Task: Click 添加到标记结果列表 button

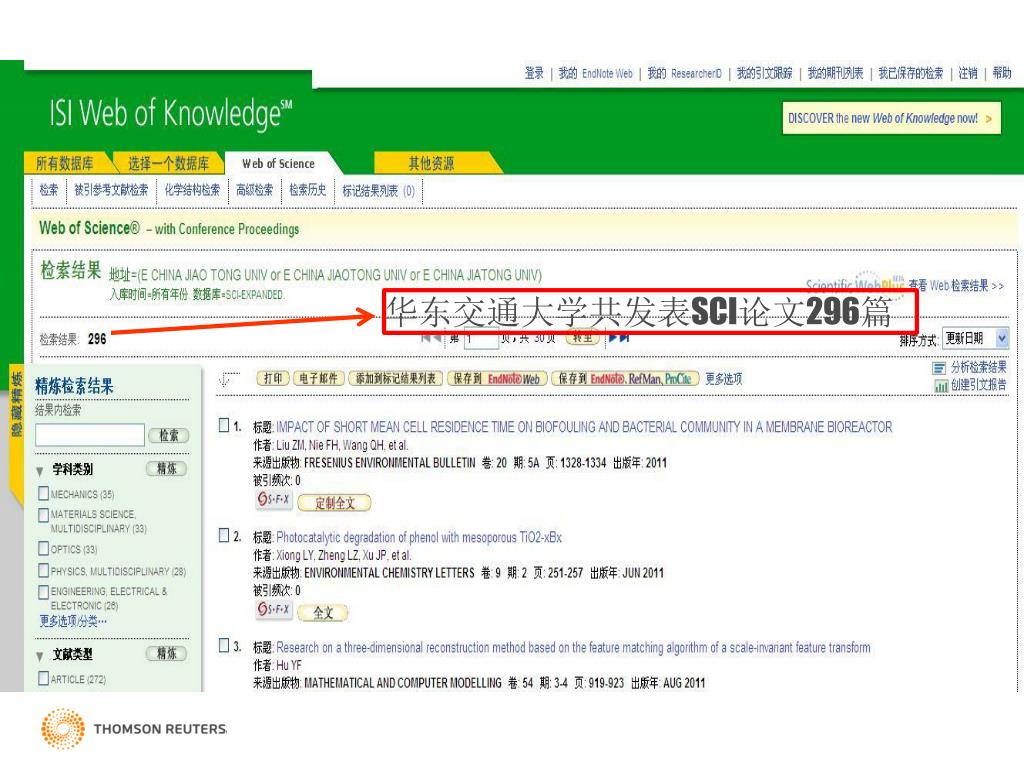Action: [x=396, y=379]
